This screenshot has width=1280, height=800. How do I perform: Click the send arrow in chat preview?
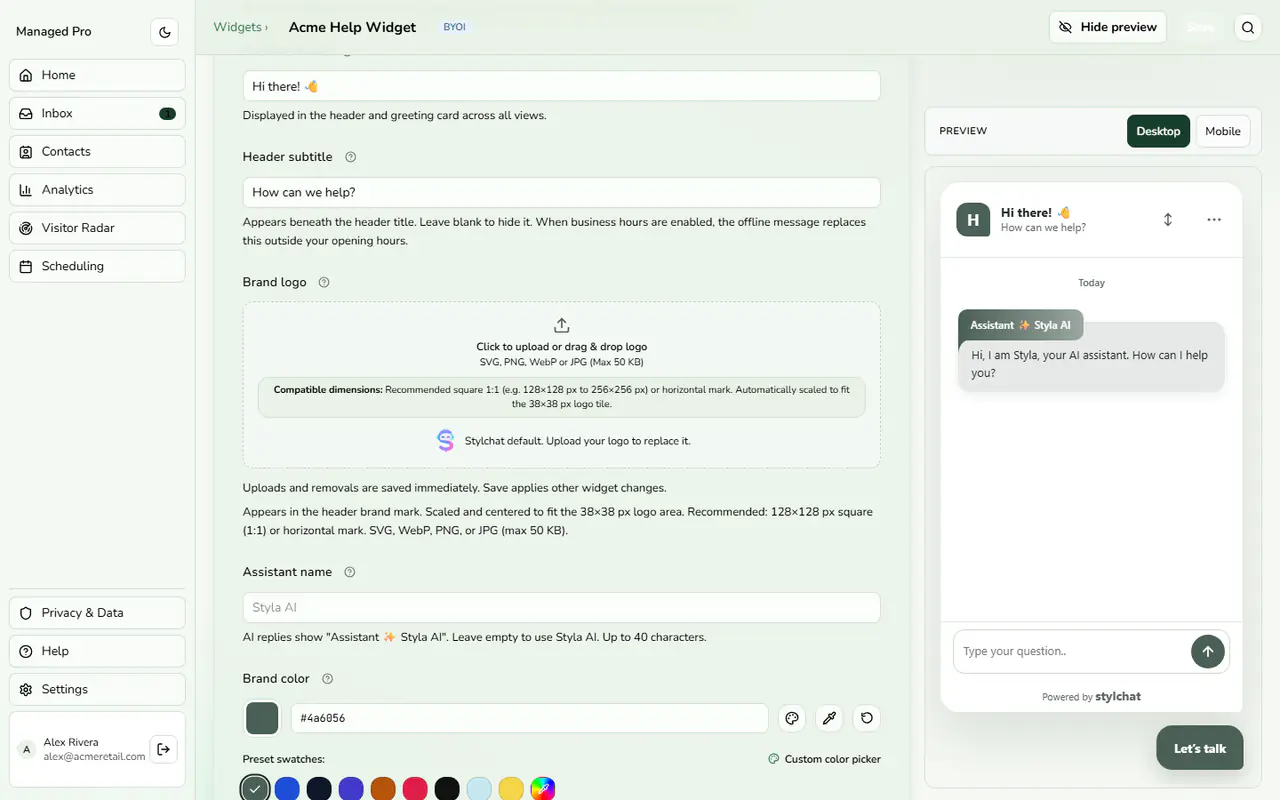pyautogui.click(x=1207, y=651)
